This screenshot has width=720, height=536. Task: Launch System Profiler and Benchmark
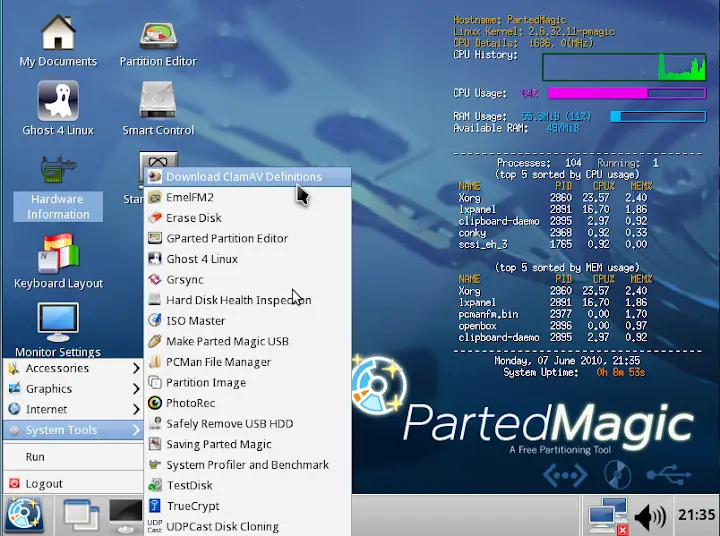(x=248, y=465)
